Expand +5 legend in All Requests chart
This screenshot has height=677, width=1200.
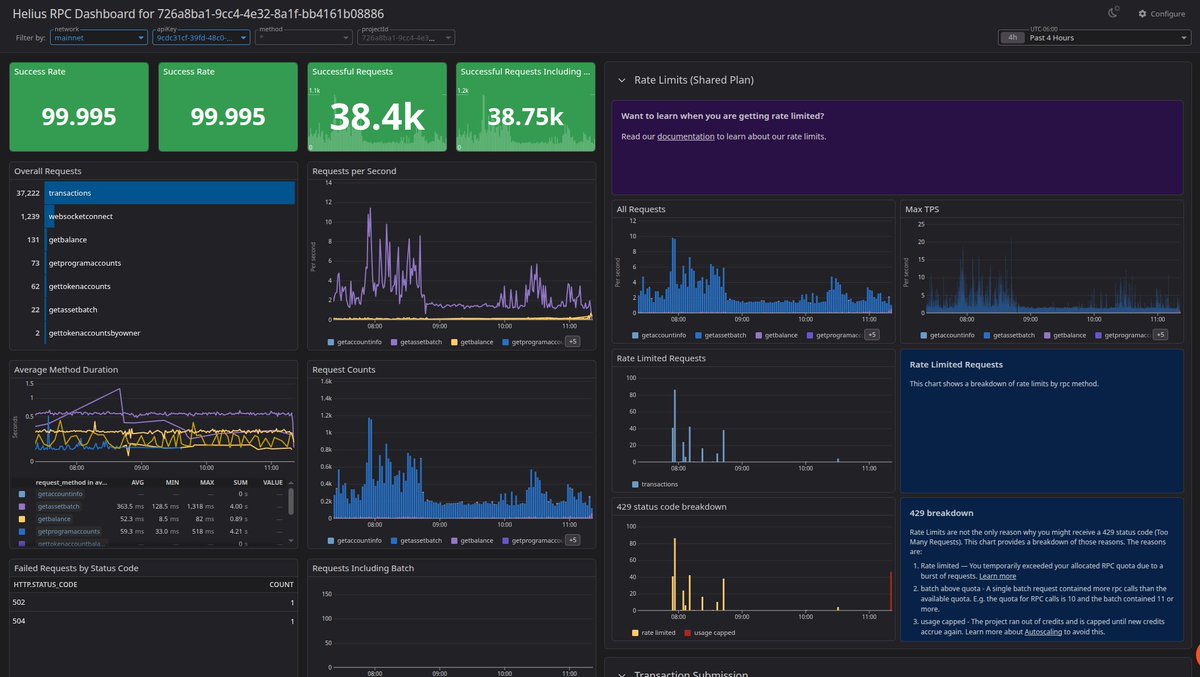click(871, 335)
